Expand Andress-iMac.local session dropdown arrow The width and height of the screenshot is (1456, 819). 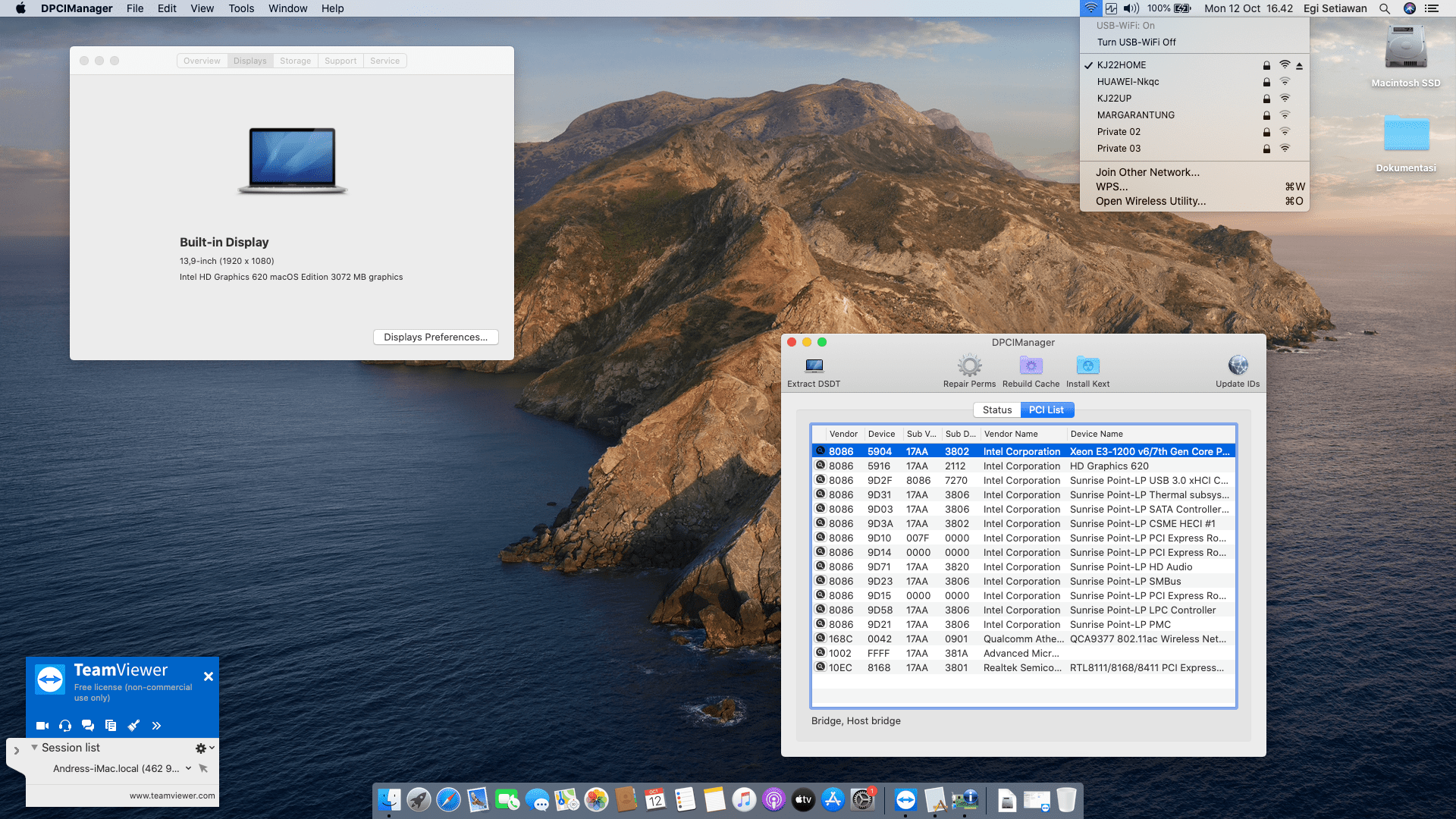pos(188,768)
